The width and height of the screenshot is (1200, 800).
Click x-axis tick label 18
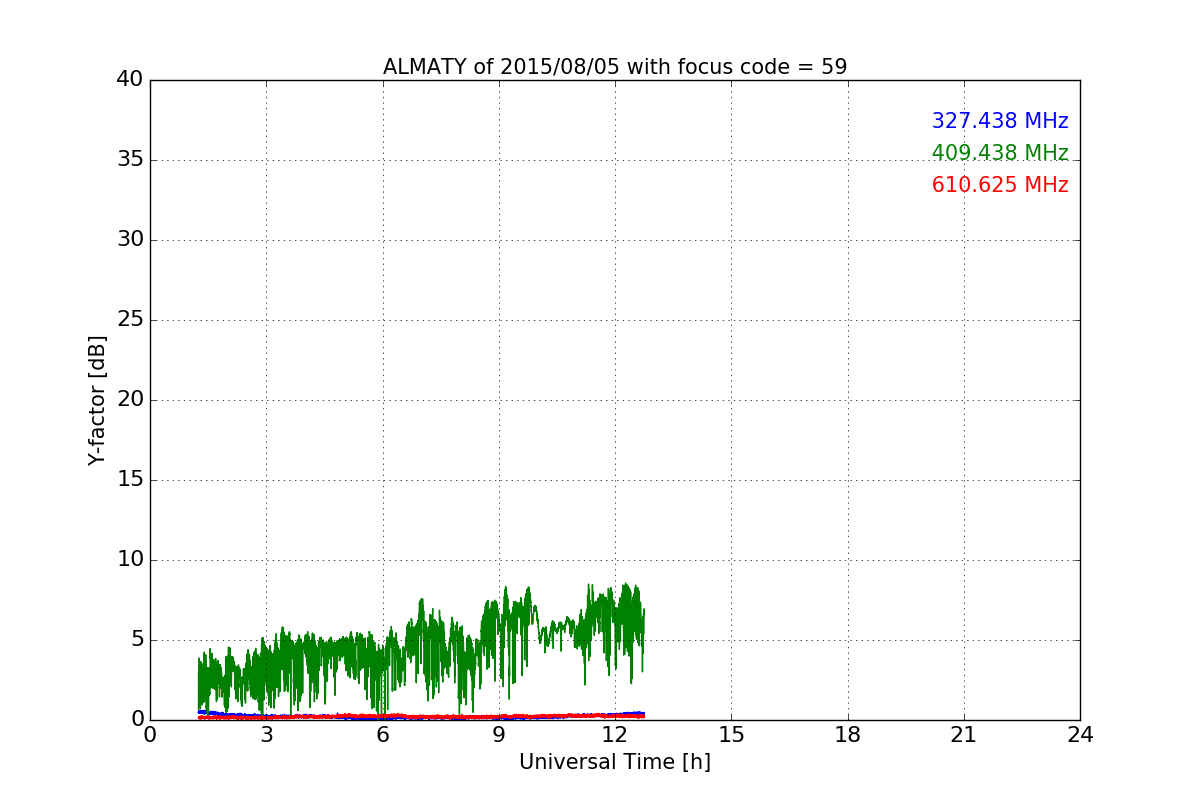coord(848,735)
